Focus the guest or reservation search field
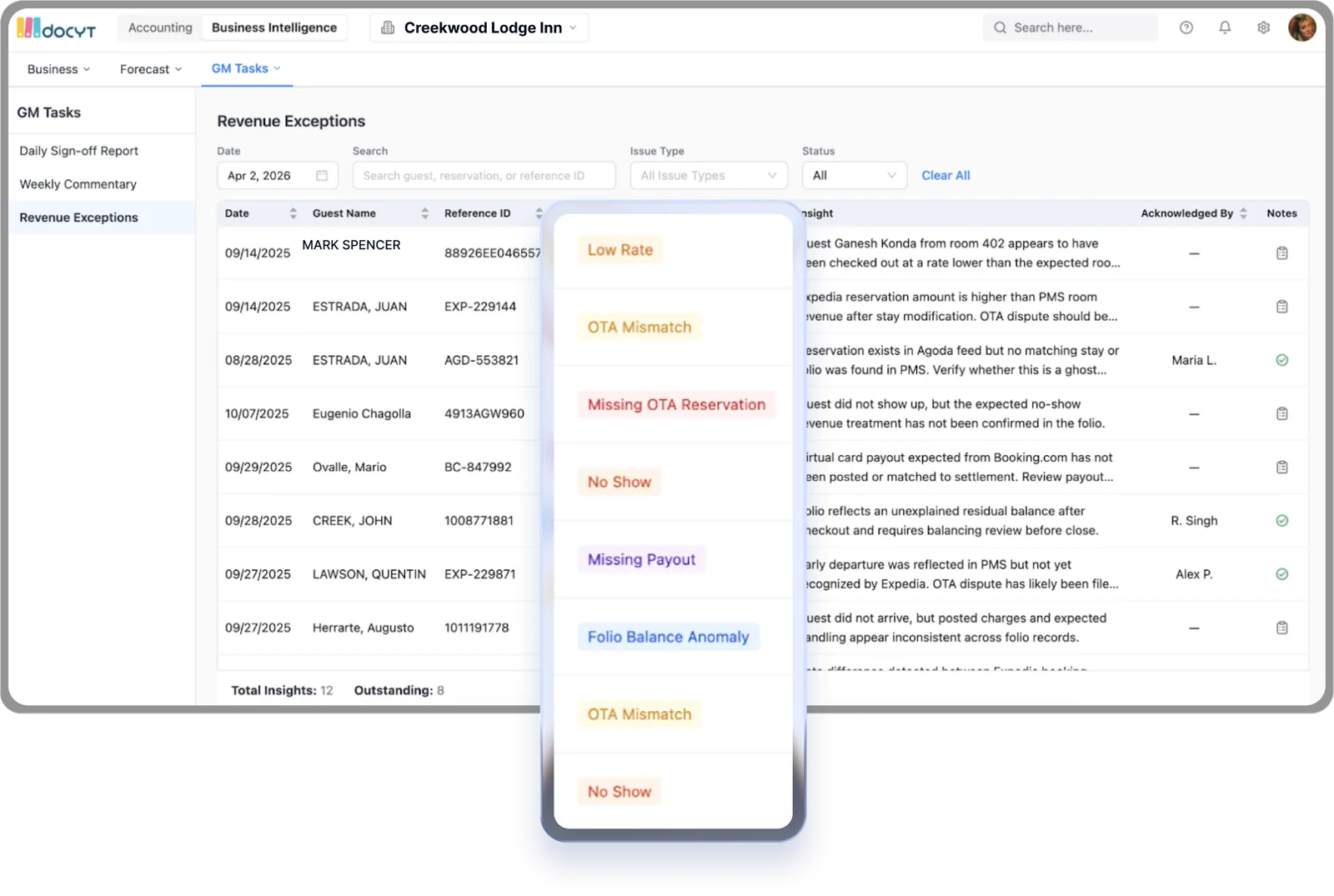Screen dimensions: 1334x896 pyautogui.click(x=484, y=175)
